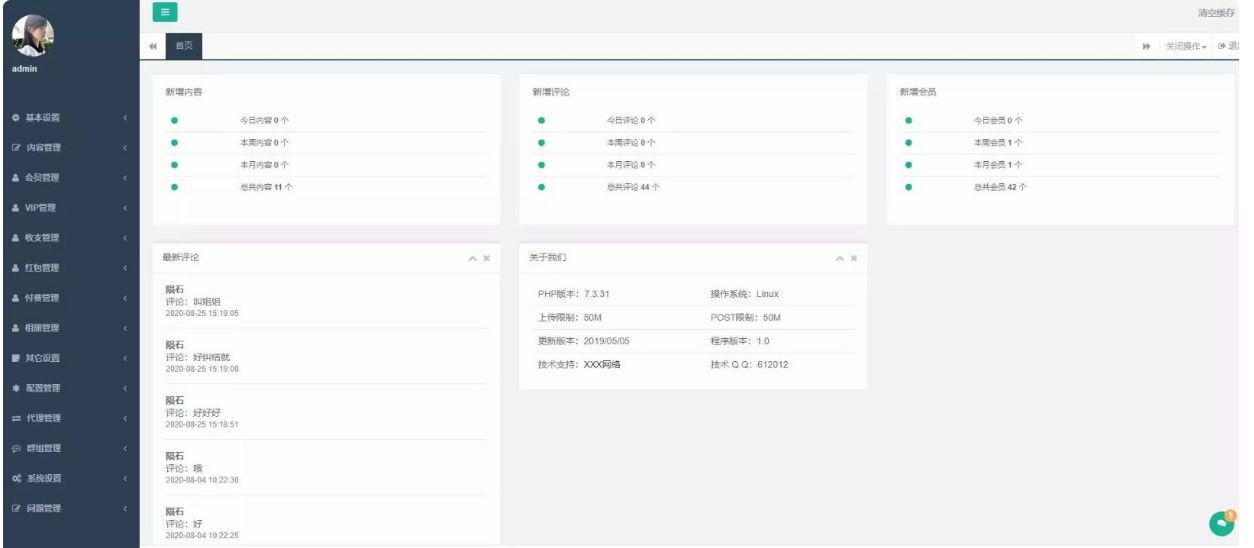Image resolution: width=1254 pixels, height=548 pixels.
Task: Click the gears icon beside 系统设置
Action: tap(17, 478)
